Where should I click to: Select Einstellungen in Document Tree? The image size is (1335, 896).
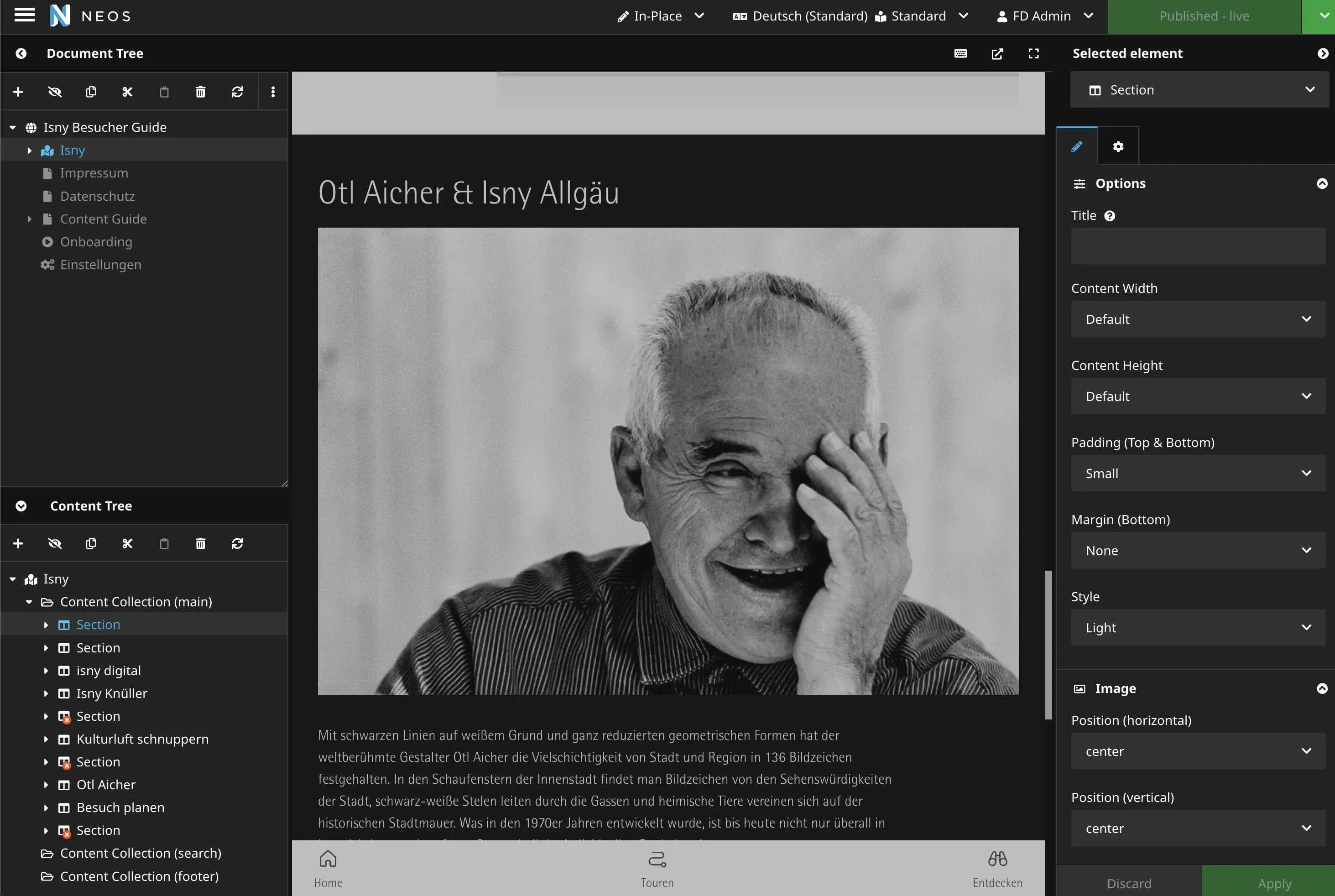[x=100, y=265]
